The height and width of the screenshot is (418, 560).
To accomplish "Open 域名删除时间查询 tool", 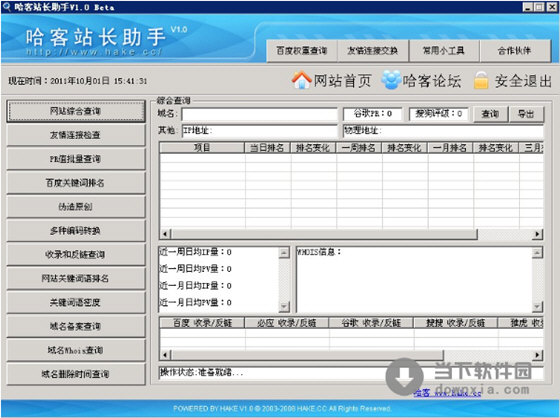I will [76, 374].
